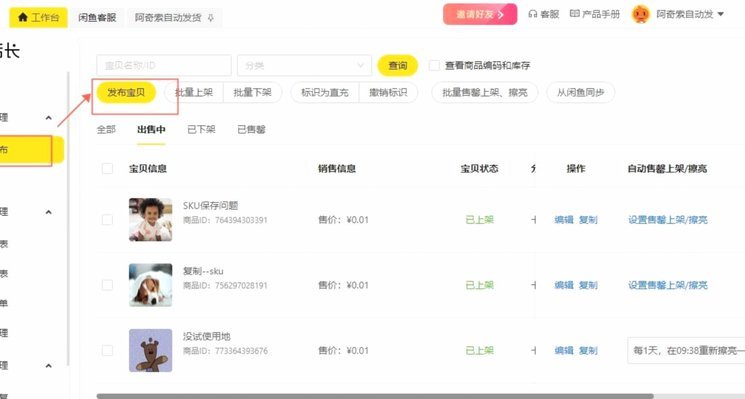Click 批量售罄上架、擦亮 button
This screenshot has width=745, height=399.
tap(485, 92)
